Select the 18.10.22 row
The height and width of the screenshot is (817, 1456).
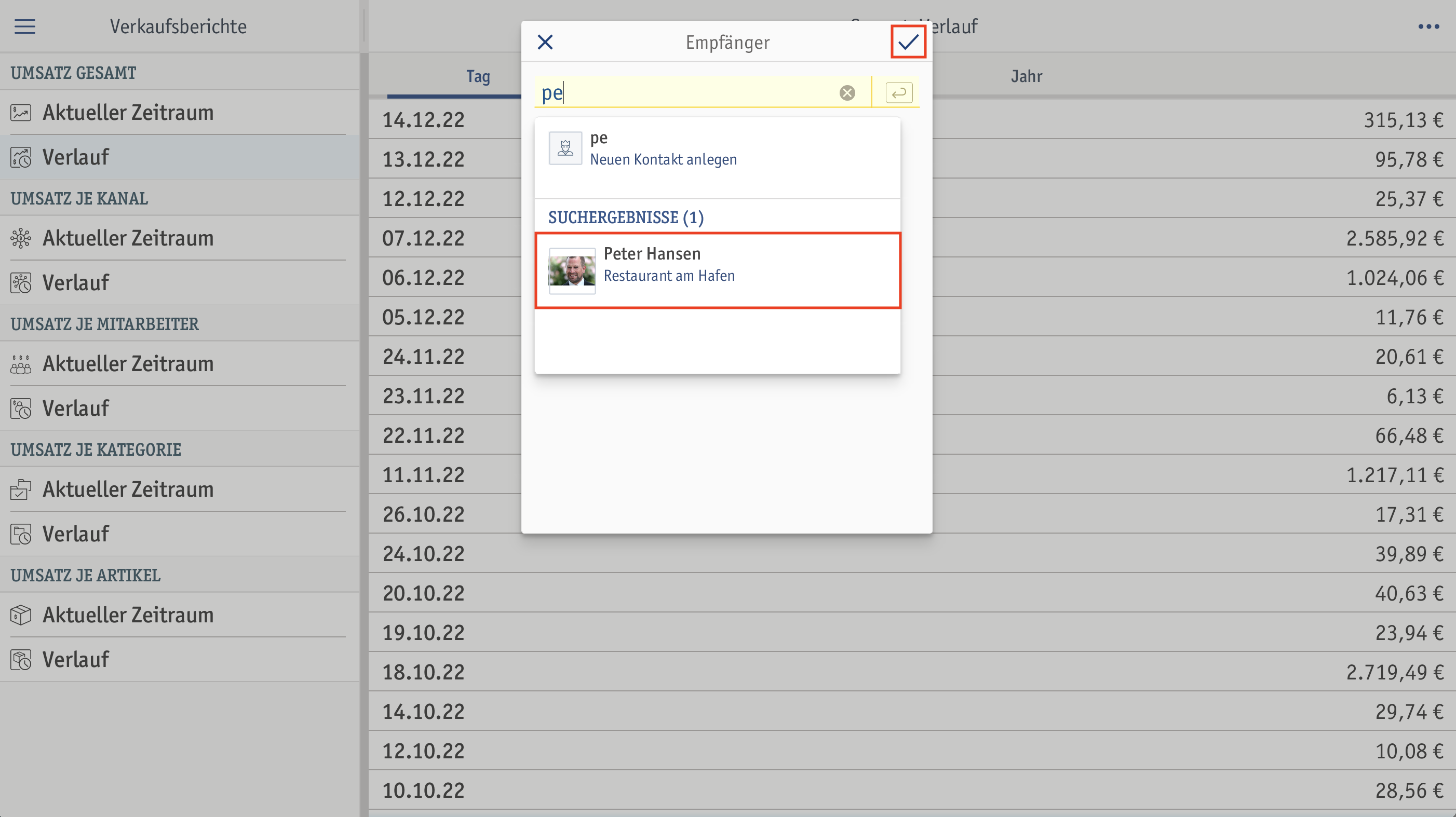(912, 672)
